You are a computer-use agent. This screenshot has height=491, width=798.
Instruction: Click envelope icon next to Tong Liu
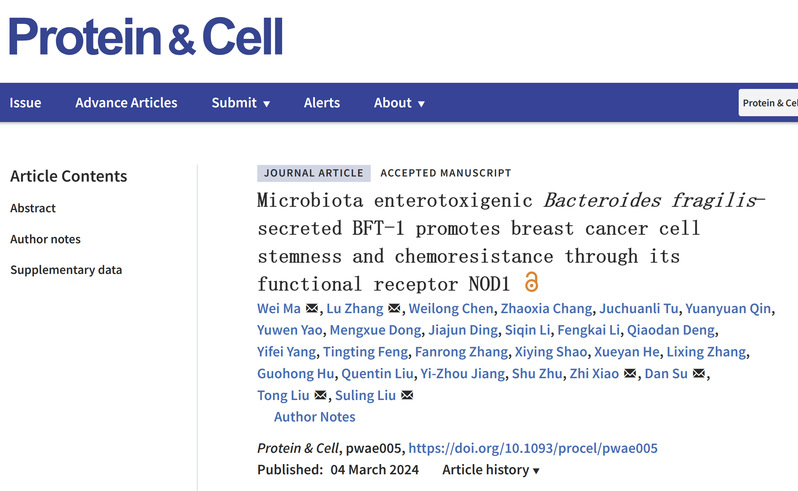(x=322, y=396)
